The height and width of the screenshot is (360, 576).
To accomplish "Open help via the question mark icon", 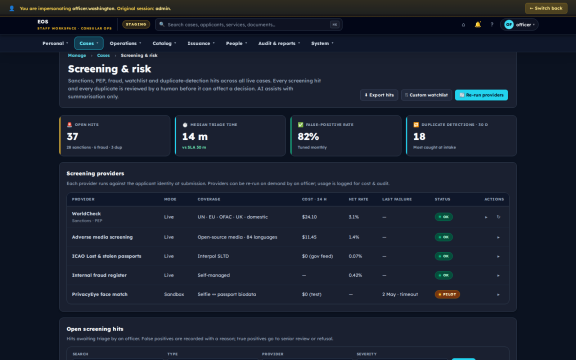I will coord(492,25).
